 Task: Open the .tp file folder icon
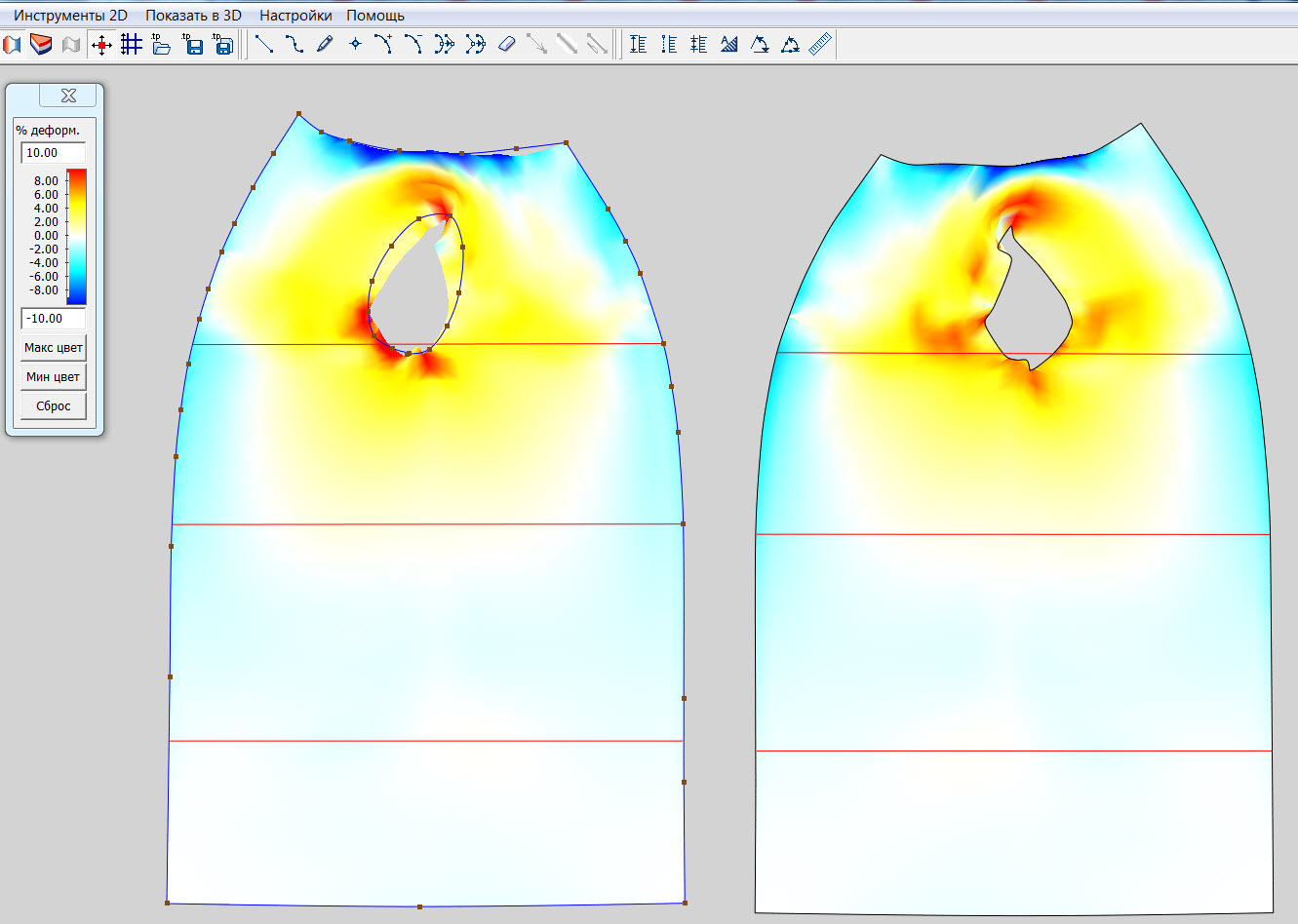[162, 44]
